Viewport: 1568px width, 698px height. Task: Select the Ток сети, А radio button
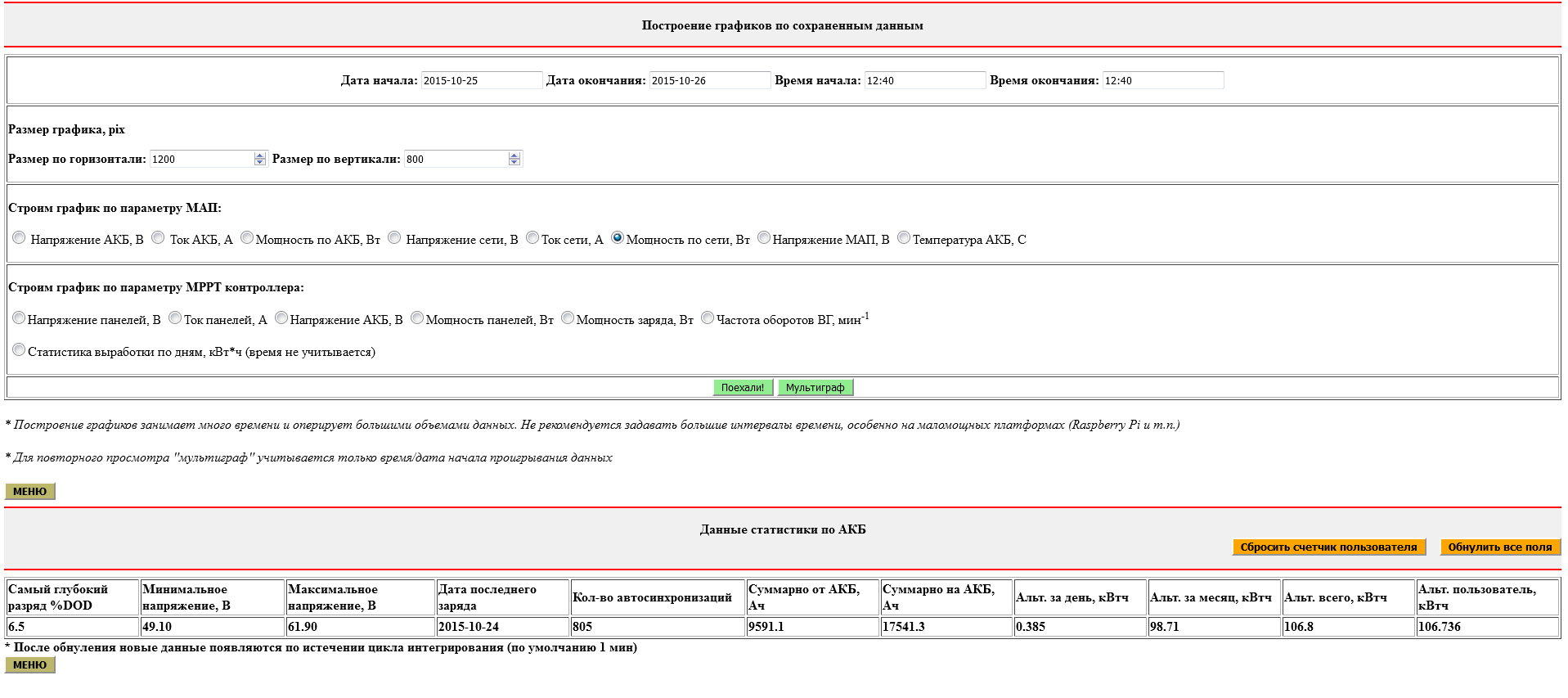[532, 238]
